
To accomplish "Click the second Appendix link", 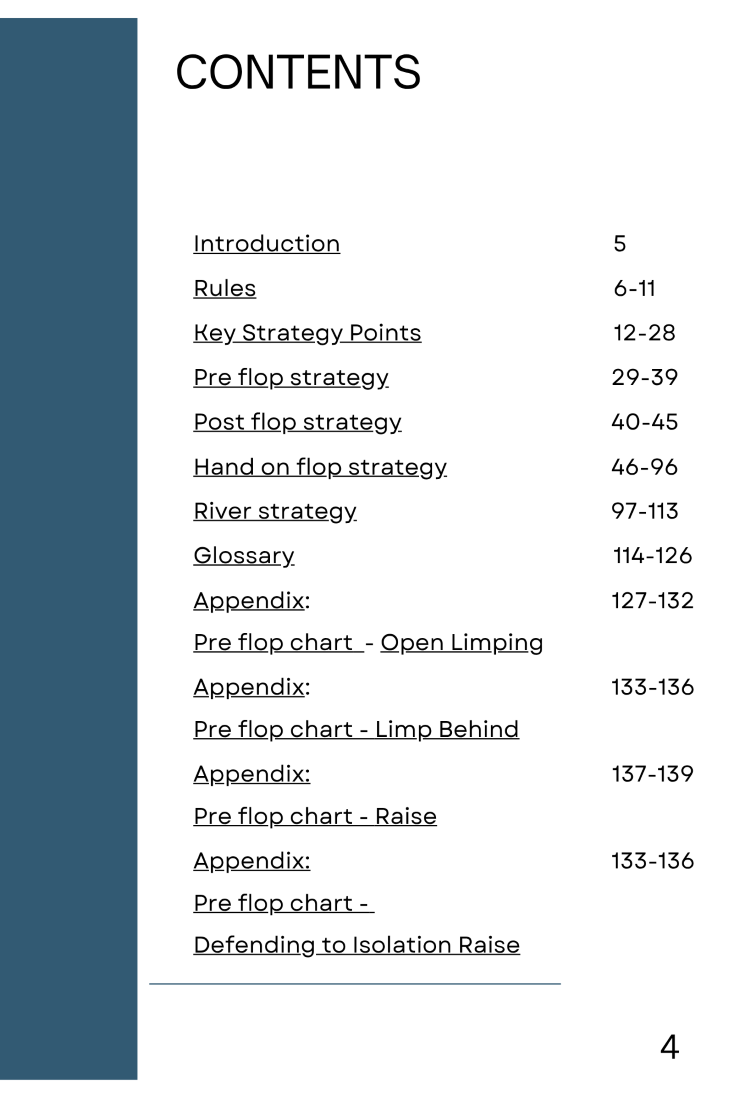I will [250, 688].
